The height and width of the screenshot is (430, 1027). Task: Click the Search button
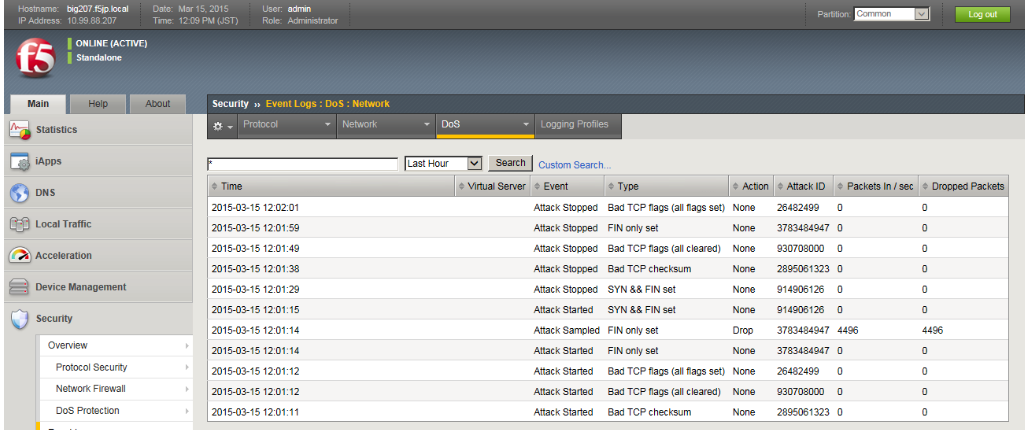(x=510, y=163)
